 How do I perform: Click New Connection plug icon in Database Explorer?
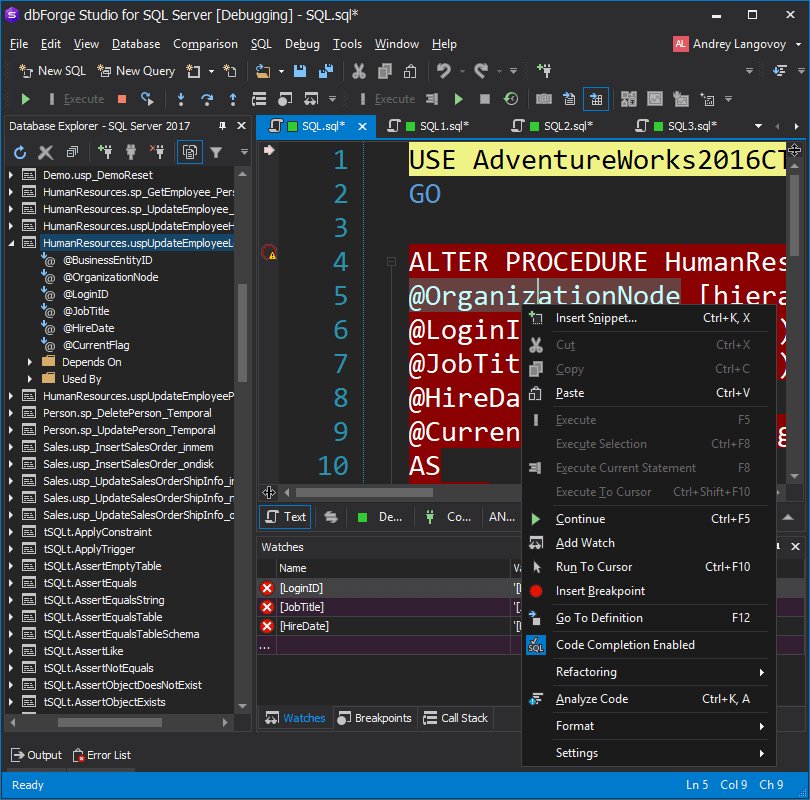[x=105, y=152]
